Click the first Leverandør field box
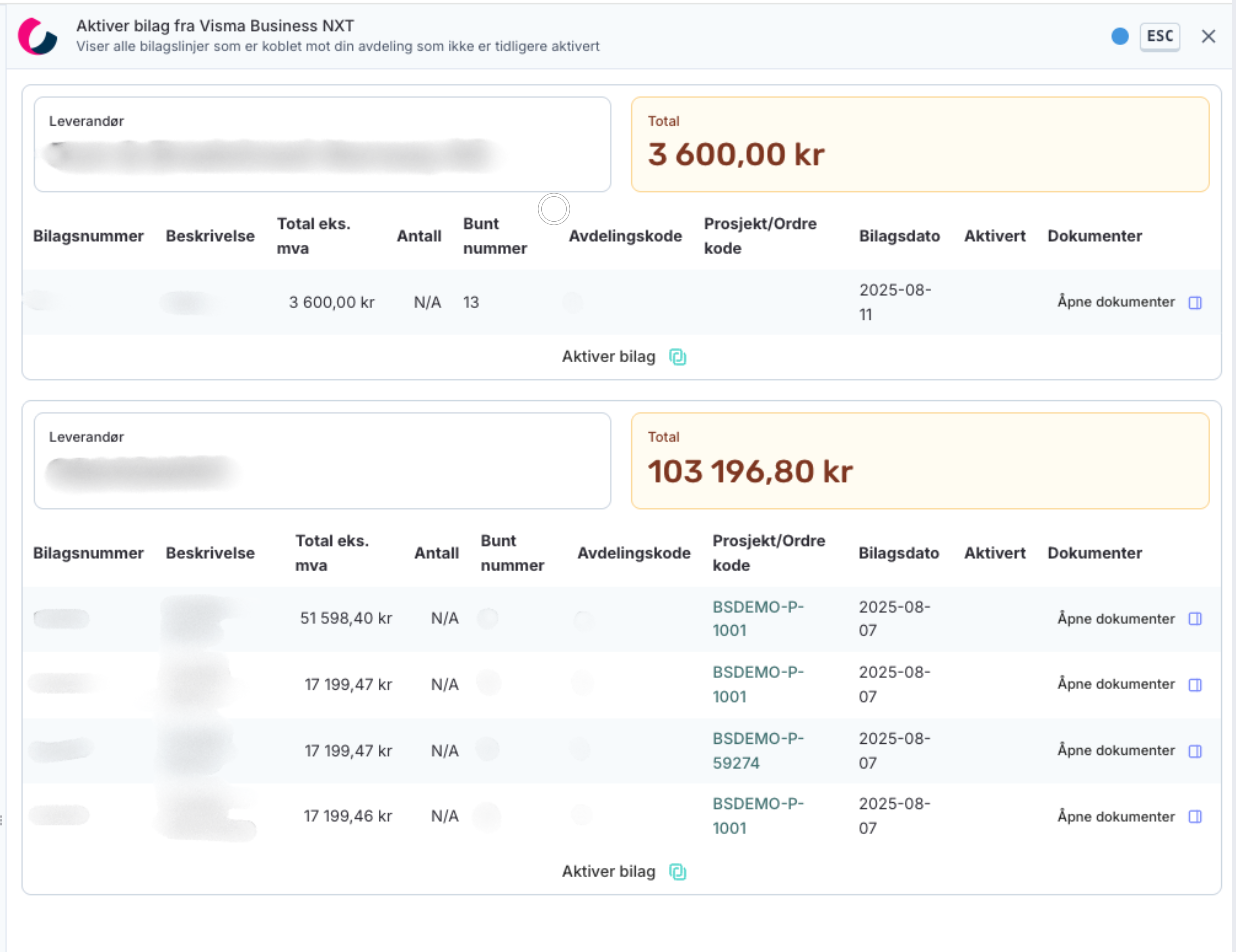 (322, 144)
